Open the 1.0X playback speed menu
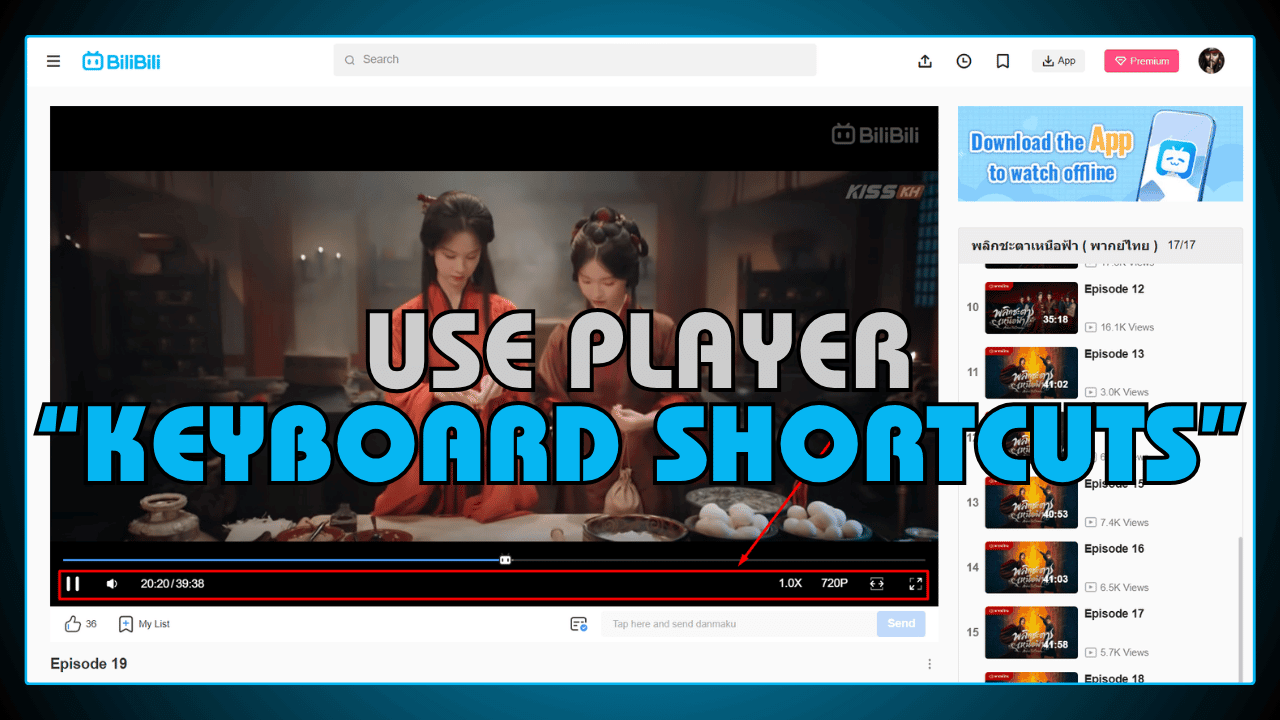Screen dimensions: 1280x720 coord(790,583)
